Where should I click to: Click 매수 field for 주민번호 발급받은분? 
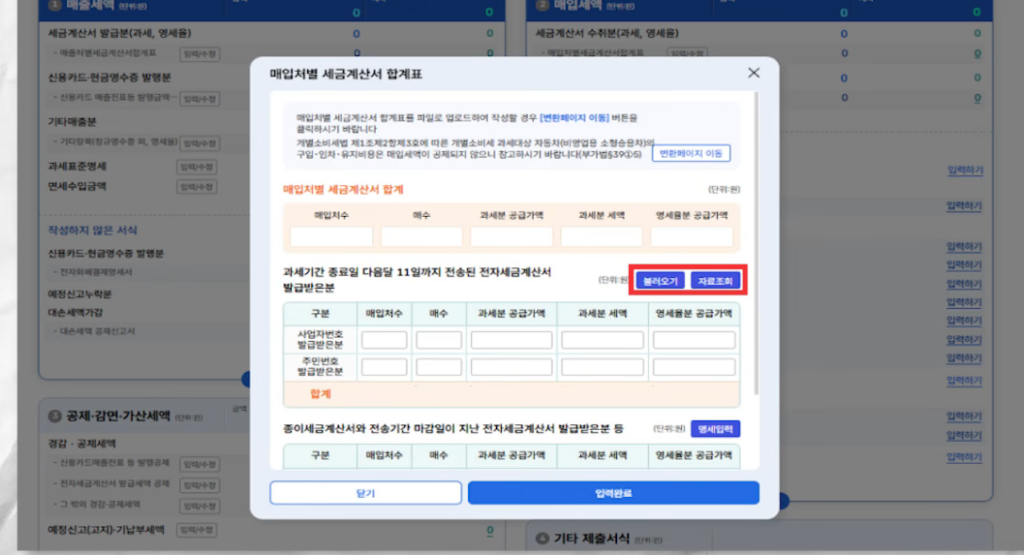438,367
